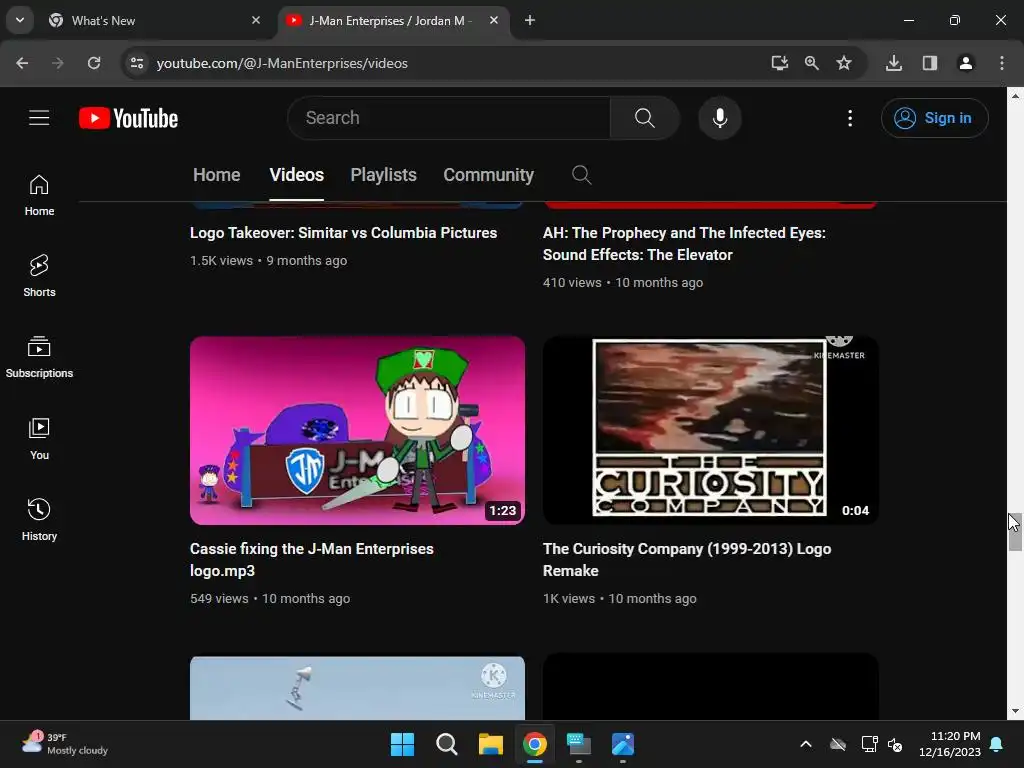Open the weather widget showing 39°F
Viewport: 1024px width, 768px height.
click(x=64, y=744)
